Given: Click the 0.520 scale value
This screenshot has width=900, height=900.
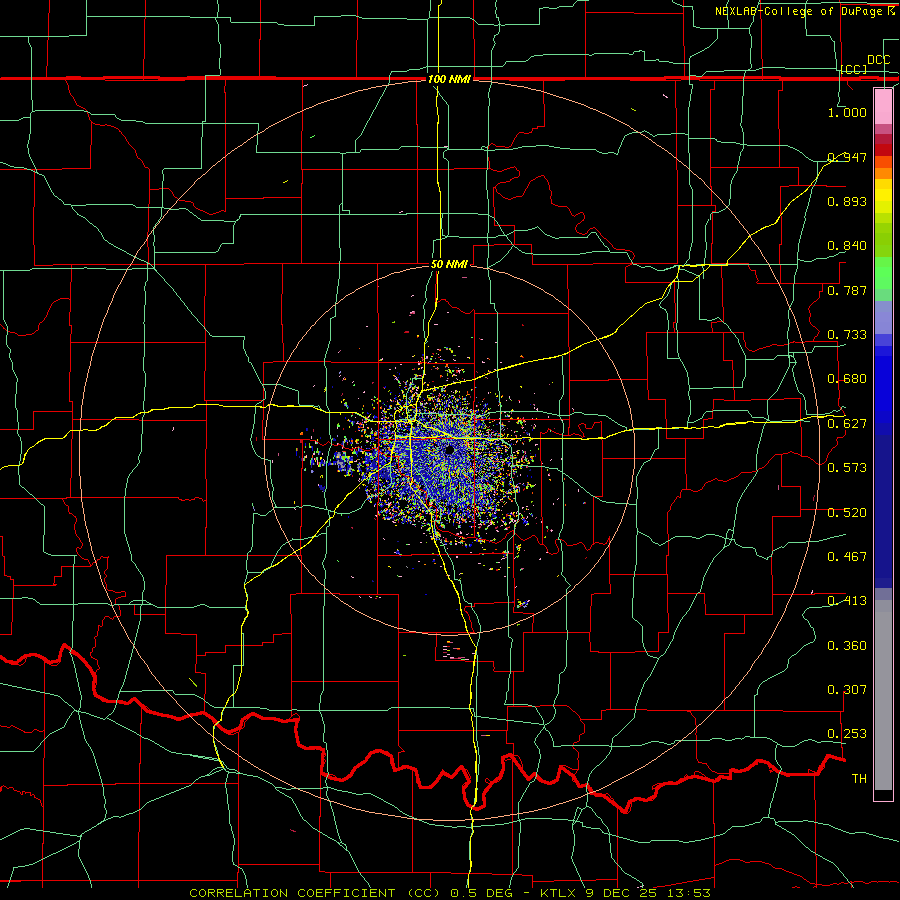Looking at the screenshot, I should [x=847, y=513].
